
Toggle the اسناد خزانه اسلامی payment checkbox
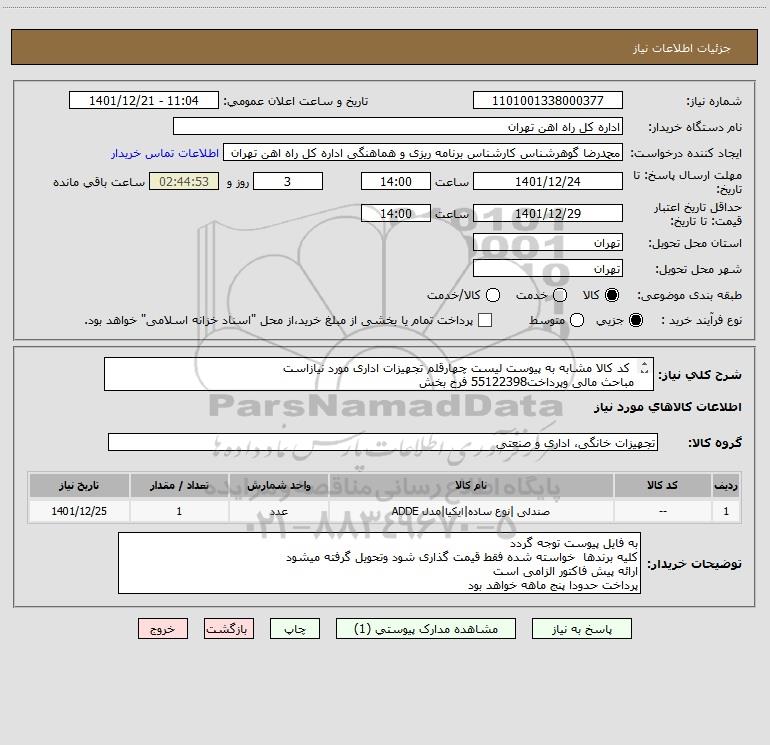(x=485, y=320)
